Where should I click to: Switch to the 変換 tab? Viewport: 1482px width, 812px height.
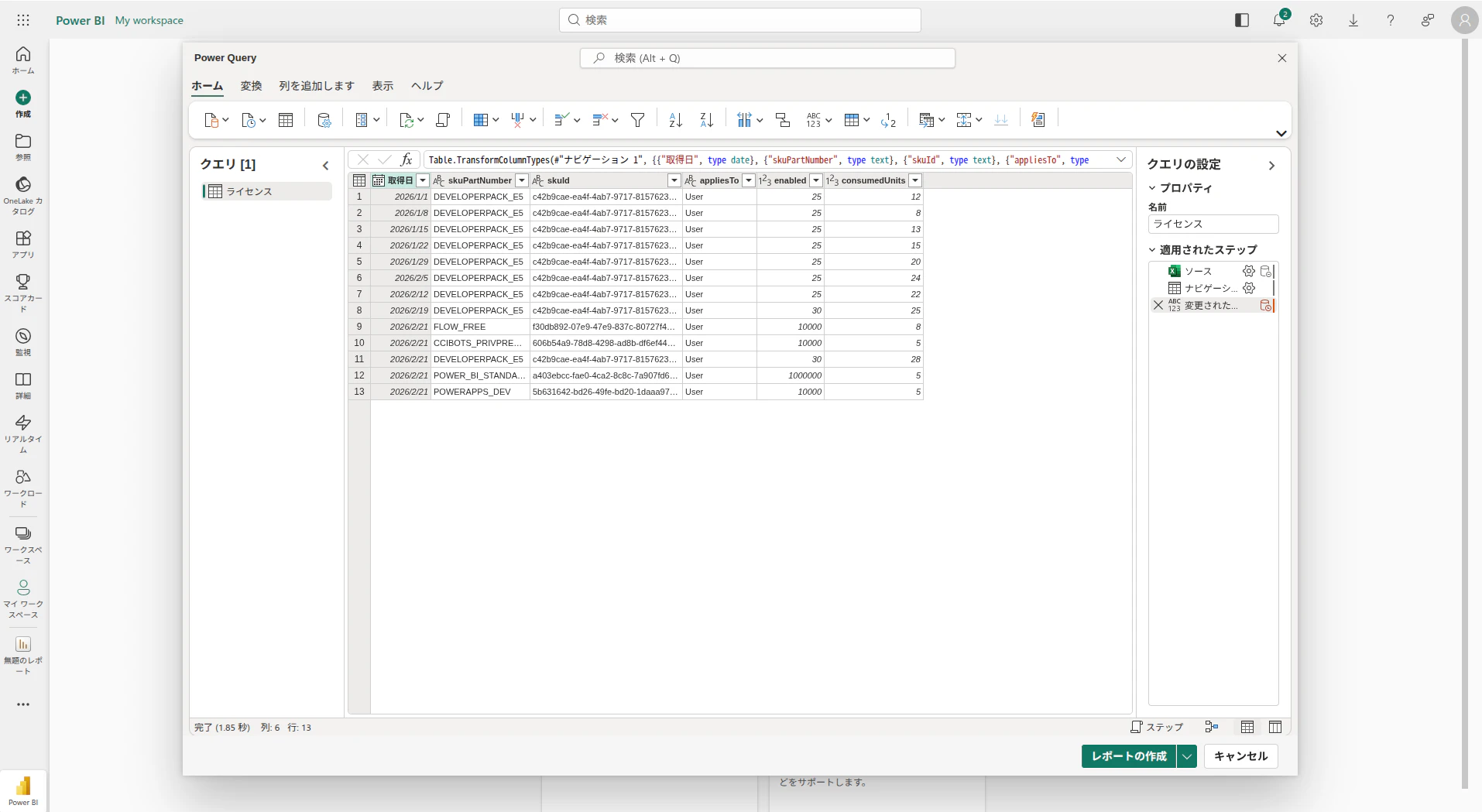(x=251, y=86)
